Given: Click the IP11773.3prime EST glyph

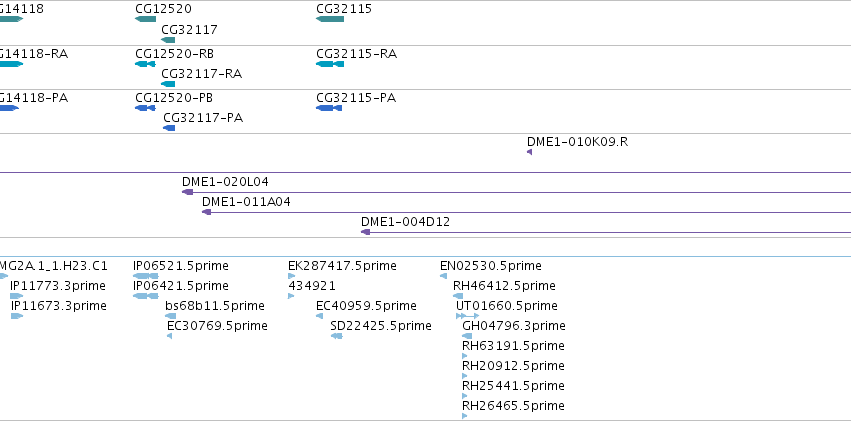Looking at the screenshot, I should pos(17,296).
